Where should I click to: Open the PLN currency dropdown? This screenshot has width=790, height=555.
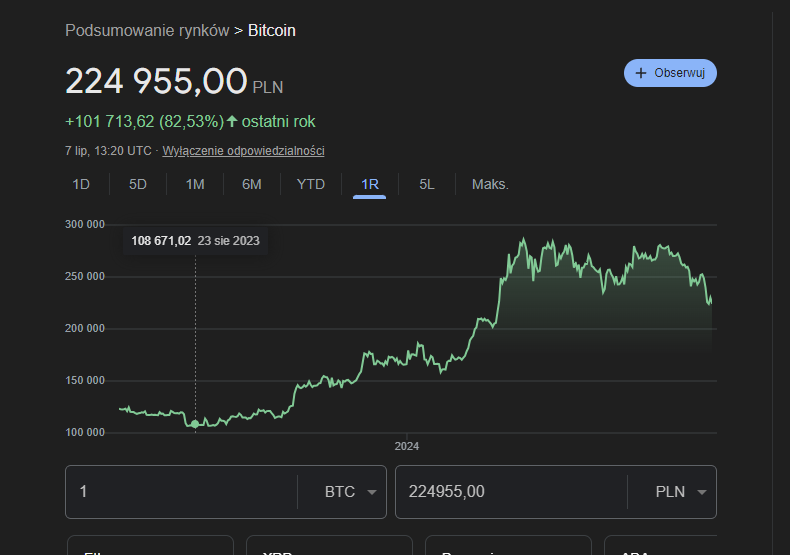click(x=681, y=492)
